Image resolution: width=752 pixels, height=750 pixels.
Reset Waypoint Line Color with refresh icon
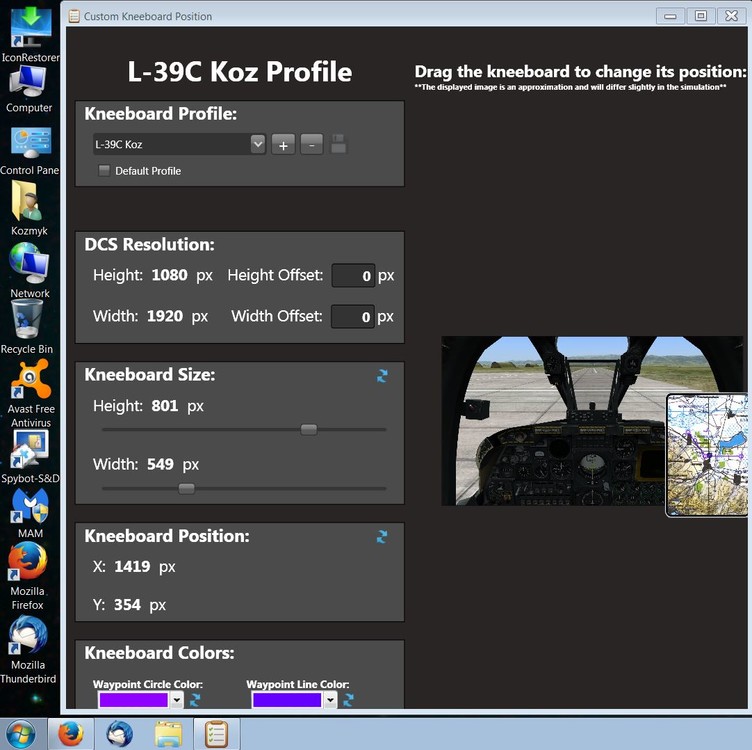(349, 700)
